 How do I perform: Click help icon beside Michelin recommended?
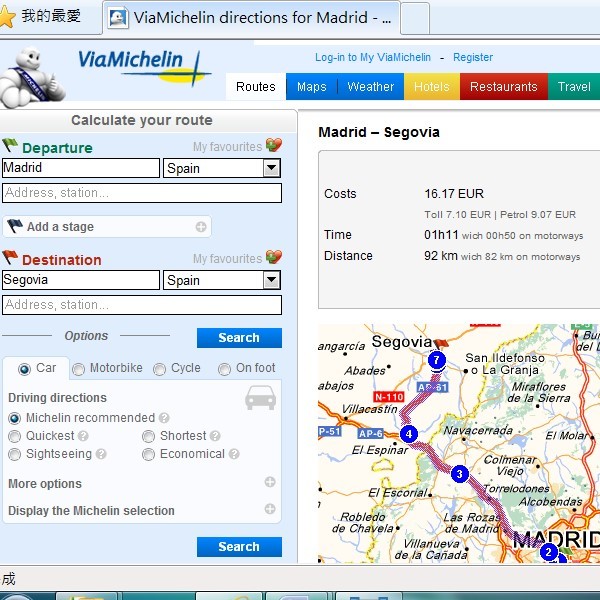(x=164, y=418)
